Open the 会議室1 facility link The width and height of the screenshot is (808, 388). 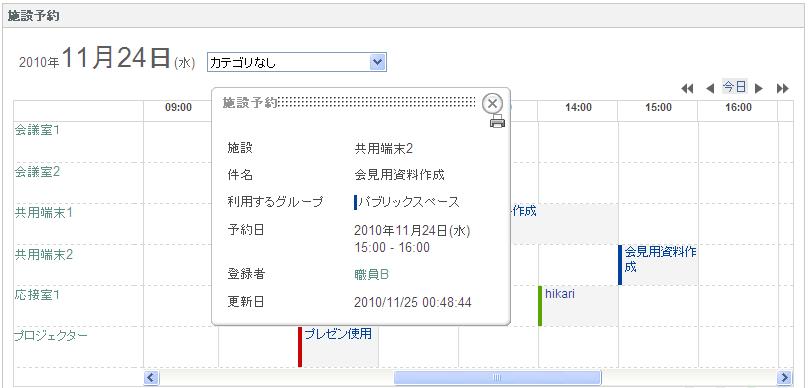(x=37, y=130)
